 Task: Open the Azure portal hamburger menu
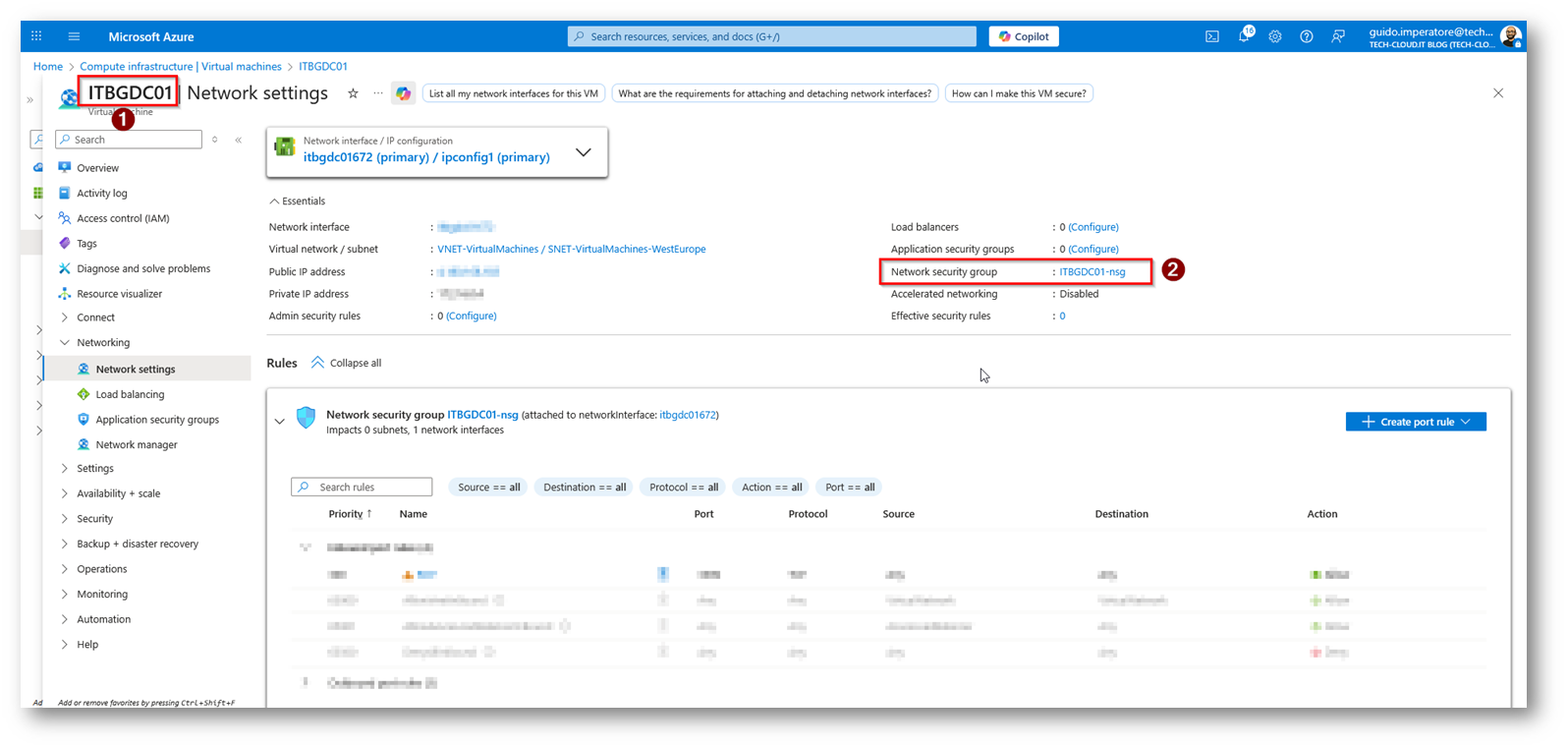pos(74,36)
